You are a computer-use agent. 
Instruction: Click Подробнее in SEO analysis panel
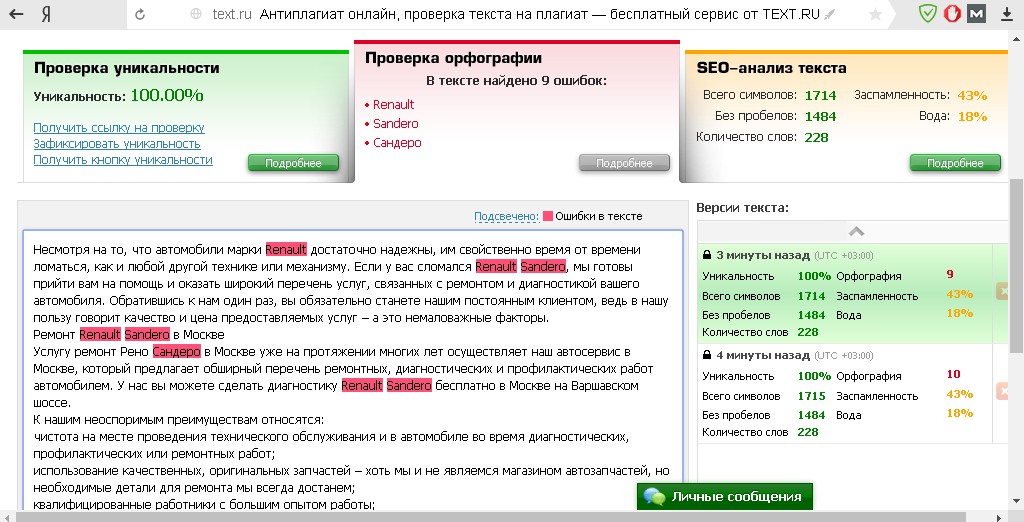955,163
